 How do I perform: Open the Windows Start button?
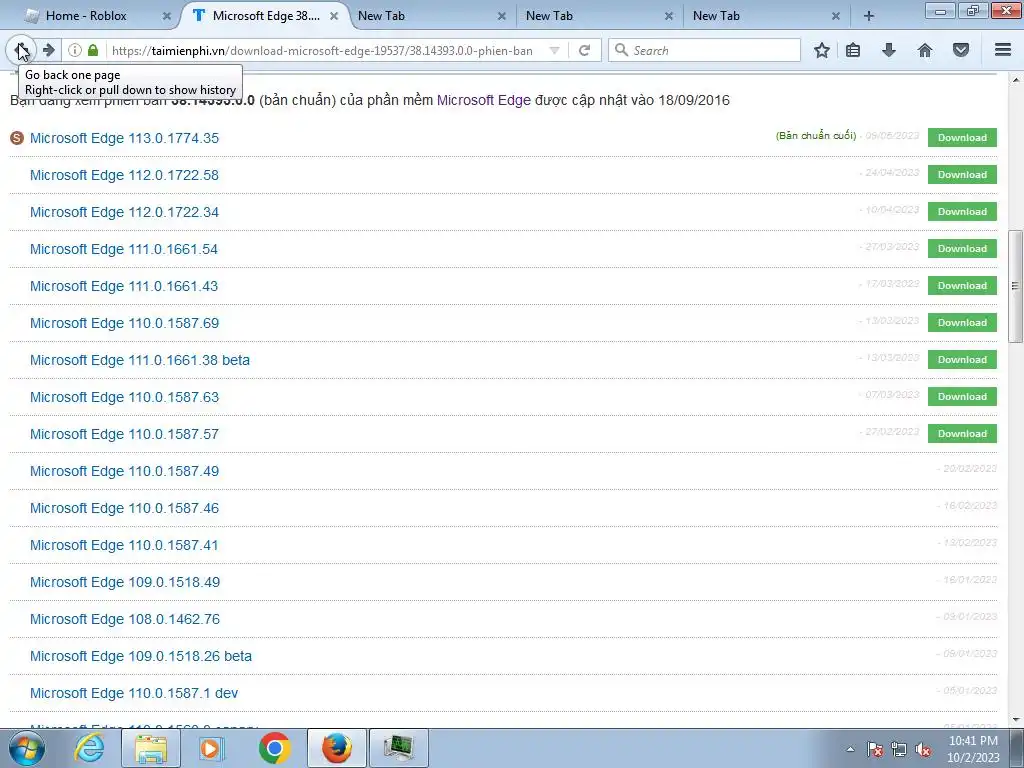26,748
